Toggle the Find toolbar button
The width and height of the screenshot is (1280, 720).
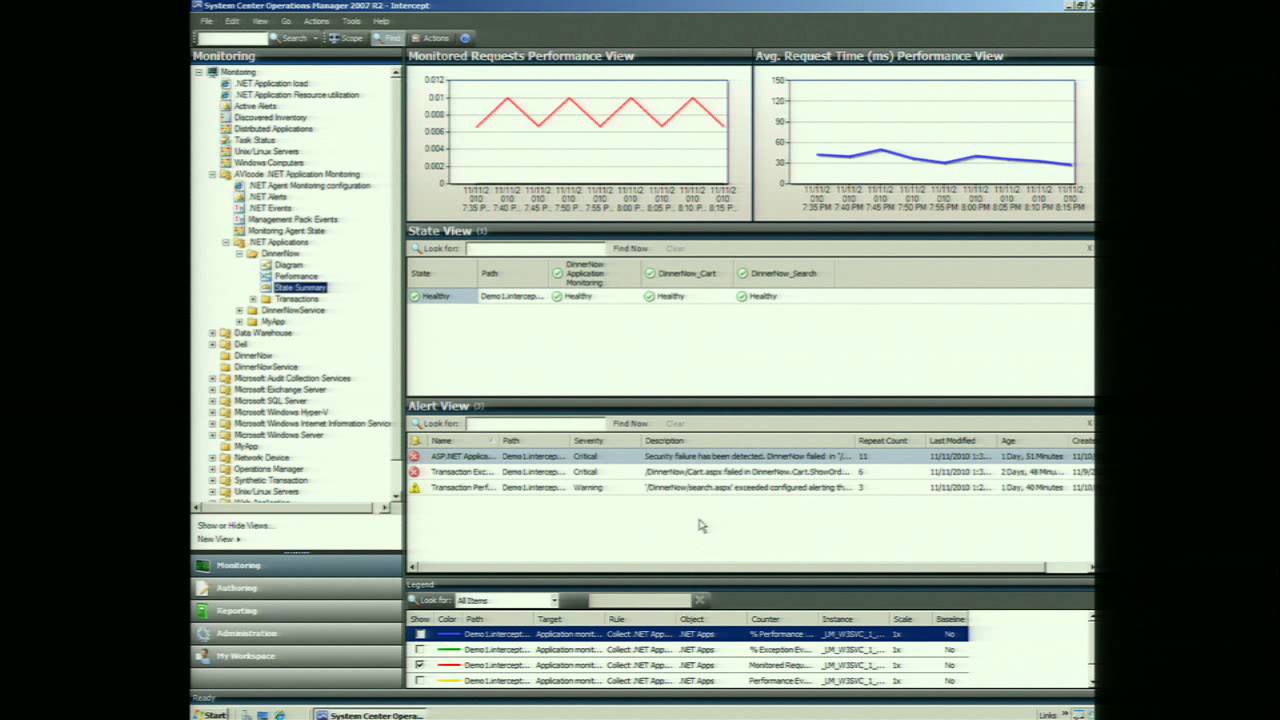coord(386,38)
